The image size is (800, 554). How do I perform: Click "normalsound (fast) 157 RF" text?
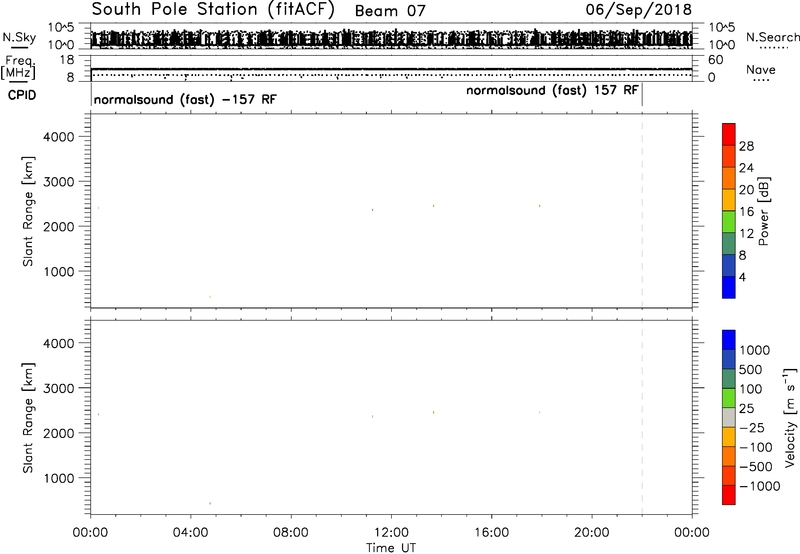point(552,91)
